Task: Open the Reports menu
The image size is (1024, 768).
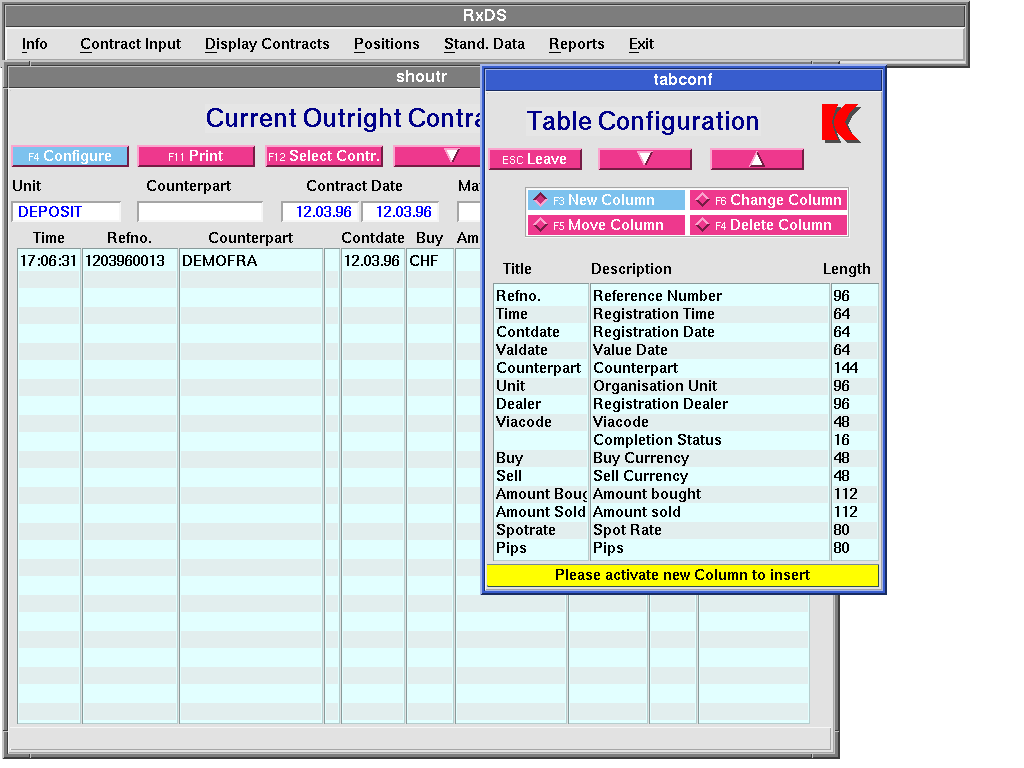Action: tap(577, 44)
